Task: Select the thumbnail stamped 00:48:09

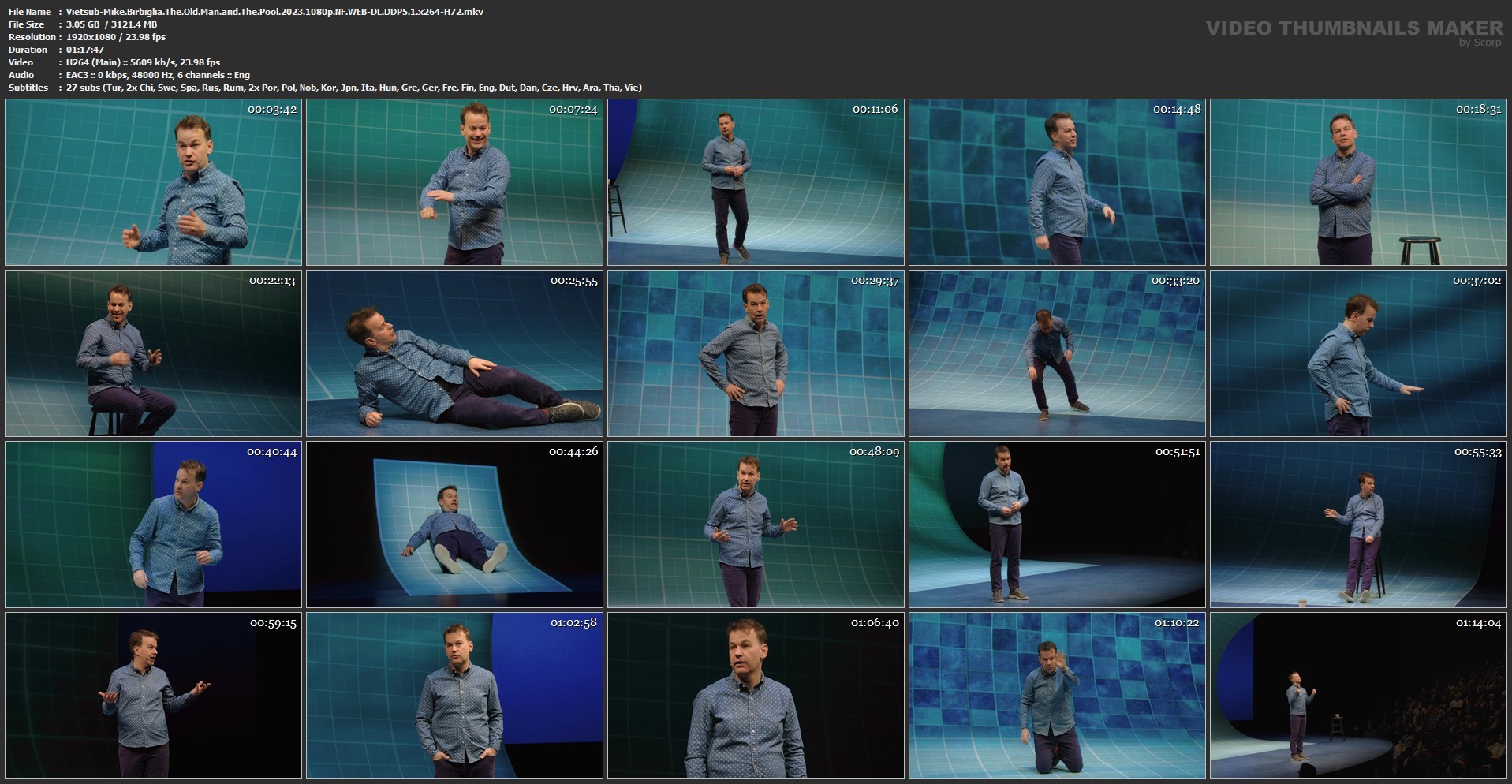Action: (756, 525)
